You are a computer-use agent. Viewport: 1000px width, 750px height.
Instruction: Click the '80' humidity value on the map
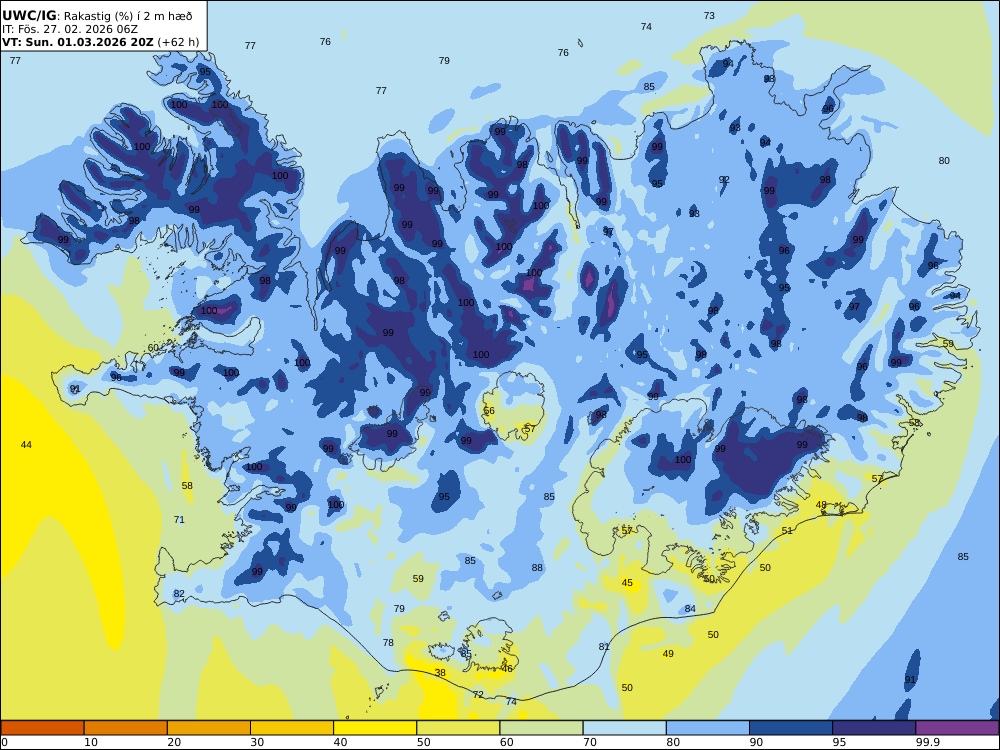(x=944, y=161)
